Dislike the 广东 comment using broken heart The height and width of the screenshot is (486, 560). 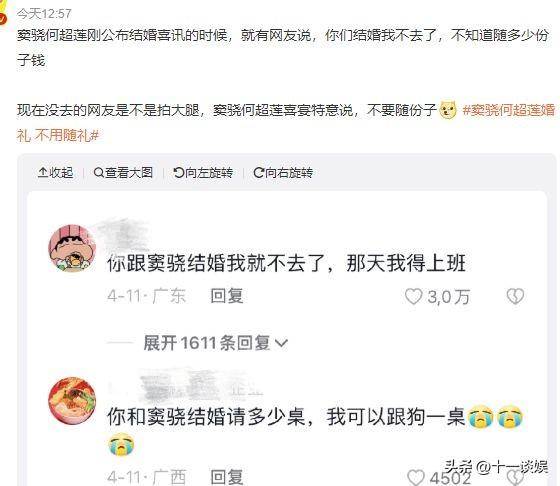tap(515, 296)
